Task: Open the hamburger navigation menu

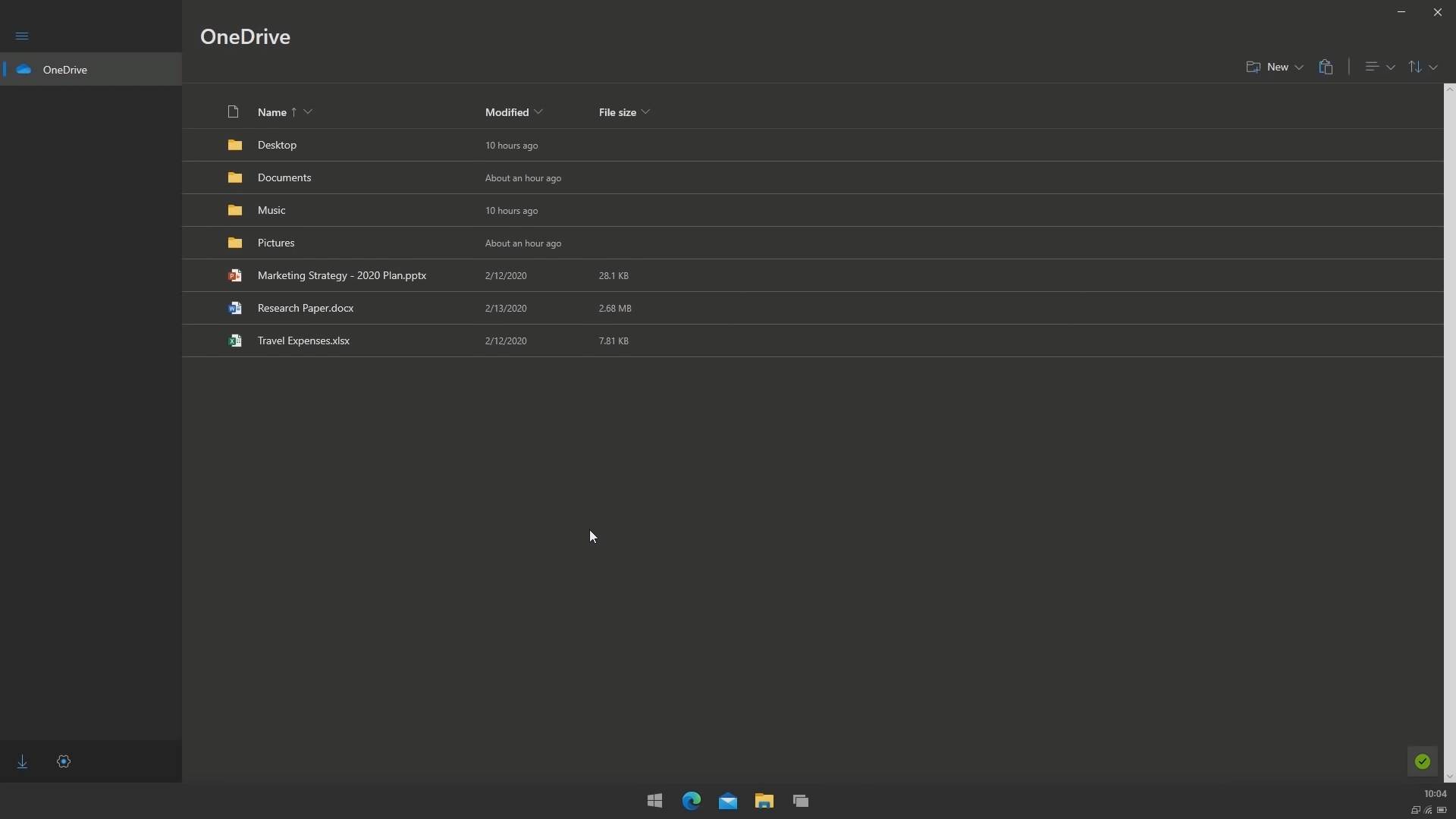Action: pos(22,36)
